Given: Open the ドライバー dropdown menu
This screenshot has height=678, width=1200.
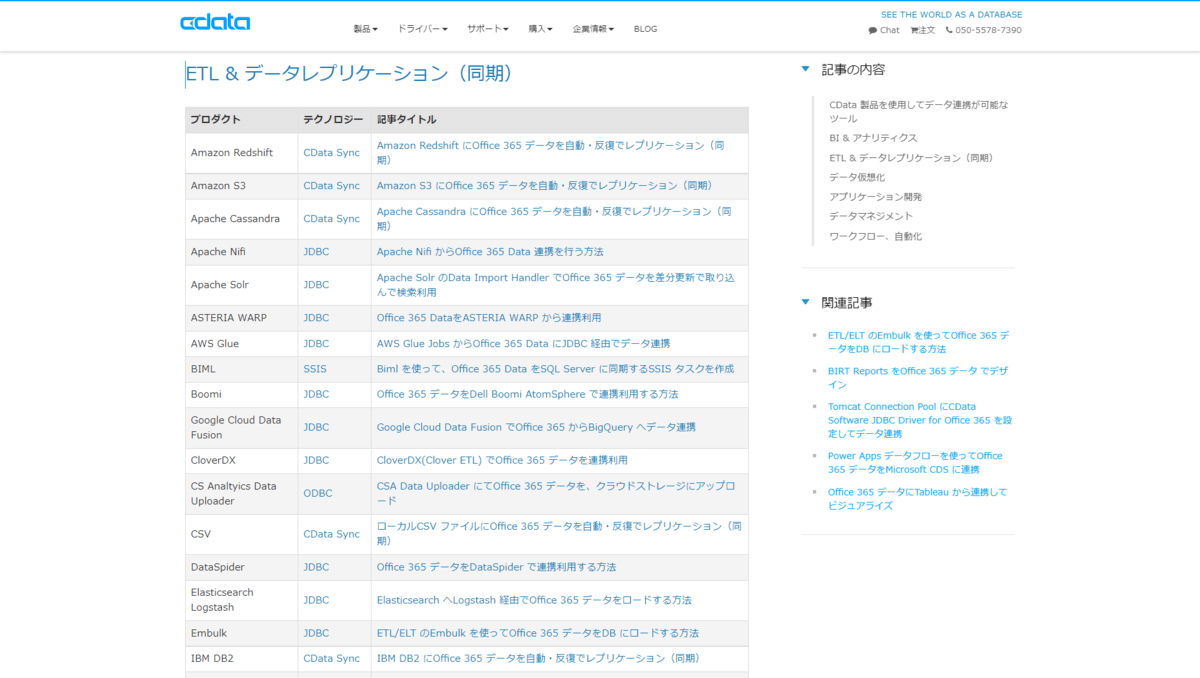Looking at the screenshot, I should pos(422,29).
